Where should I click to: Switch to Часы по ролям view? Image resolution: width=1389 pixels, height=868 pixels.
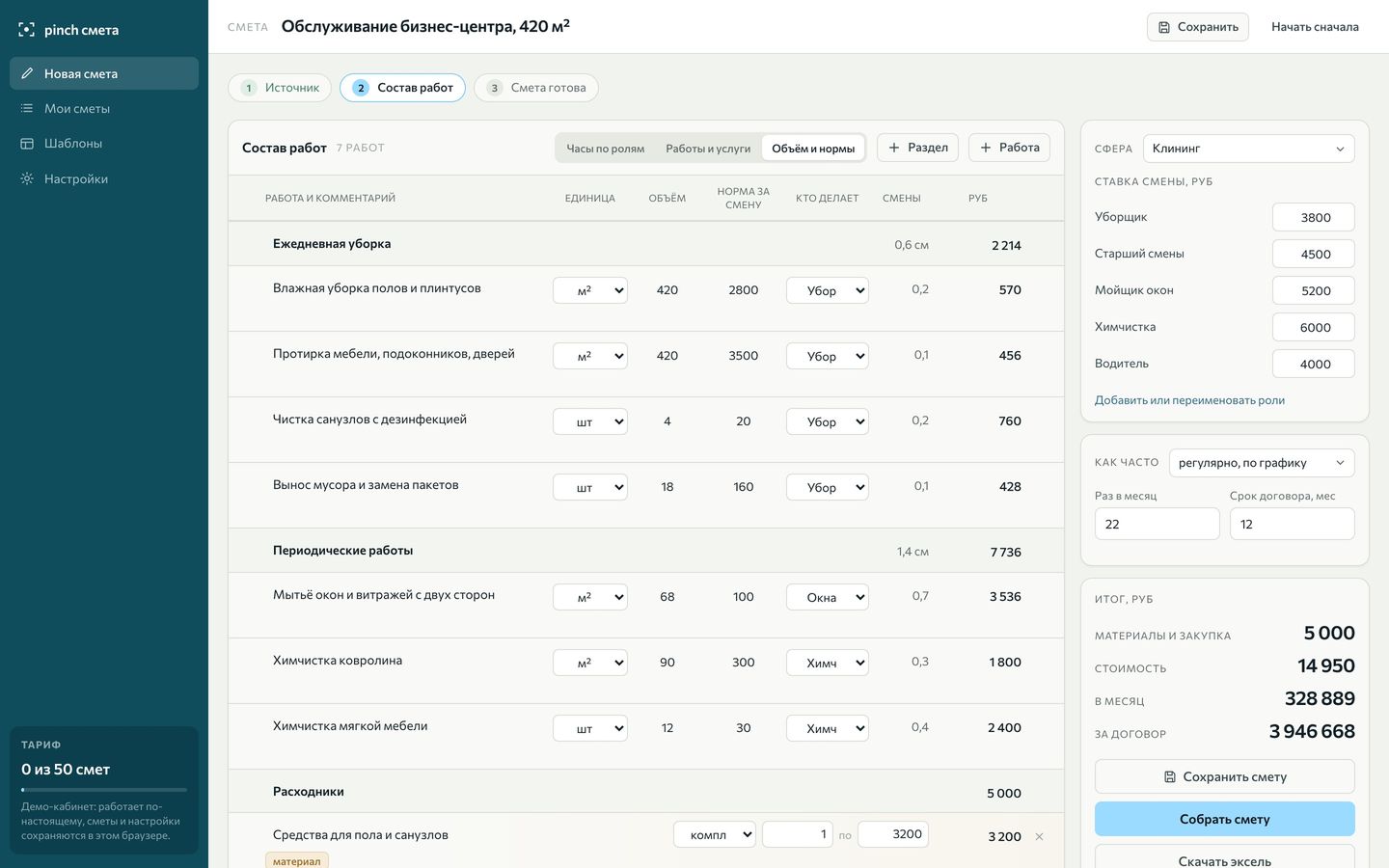605,149
